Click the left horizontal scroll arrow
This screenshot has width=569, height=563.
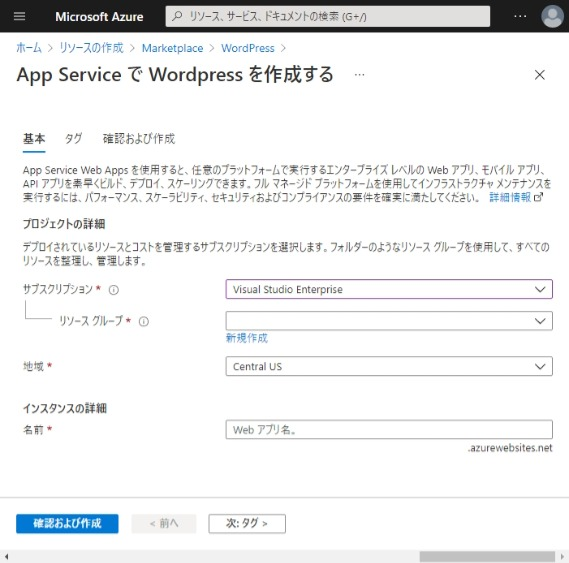(x=6, y=556)
